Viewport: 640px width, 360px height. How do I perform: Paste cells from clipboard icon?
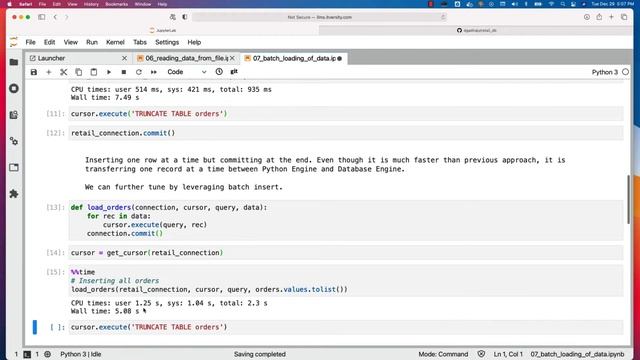click(93, 72)
